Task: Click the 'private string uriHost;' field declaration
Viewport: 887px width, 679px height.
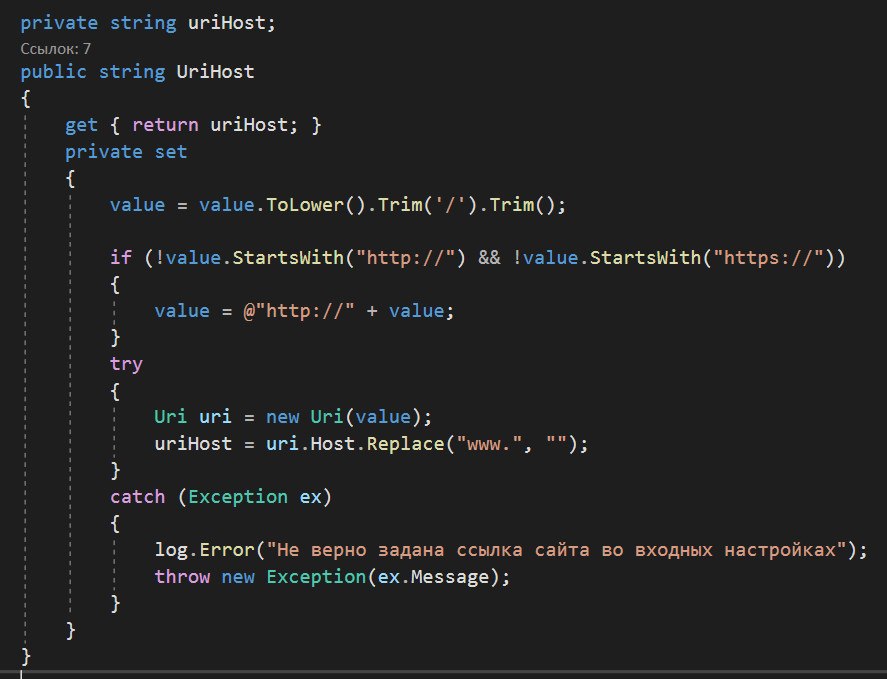Action: pos(148,23)
